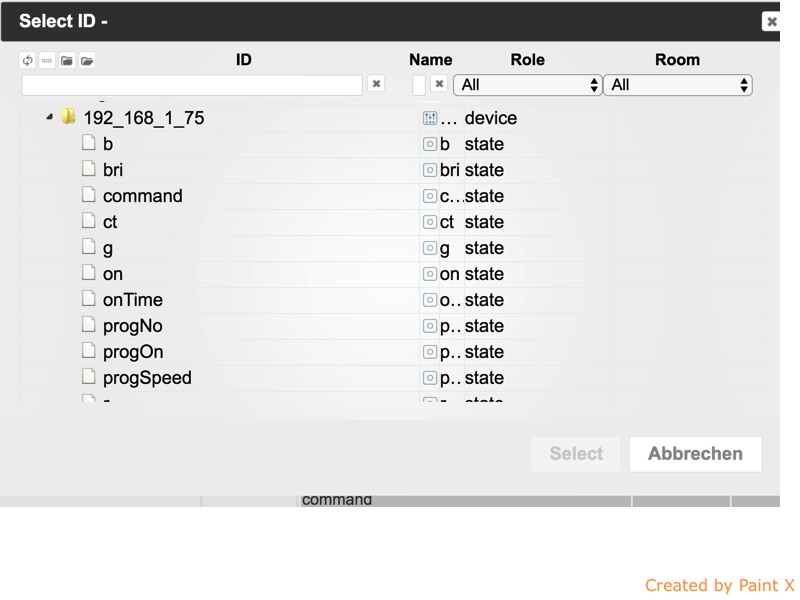This screenshot has width=800, height=600.
Task: Click the state icon in the bri row
Action: pos(430,170)
